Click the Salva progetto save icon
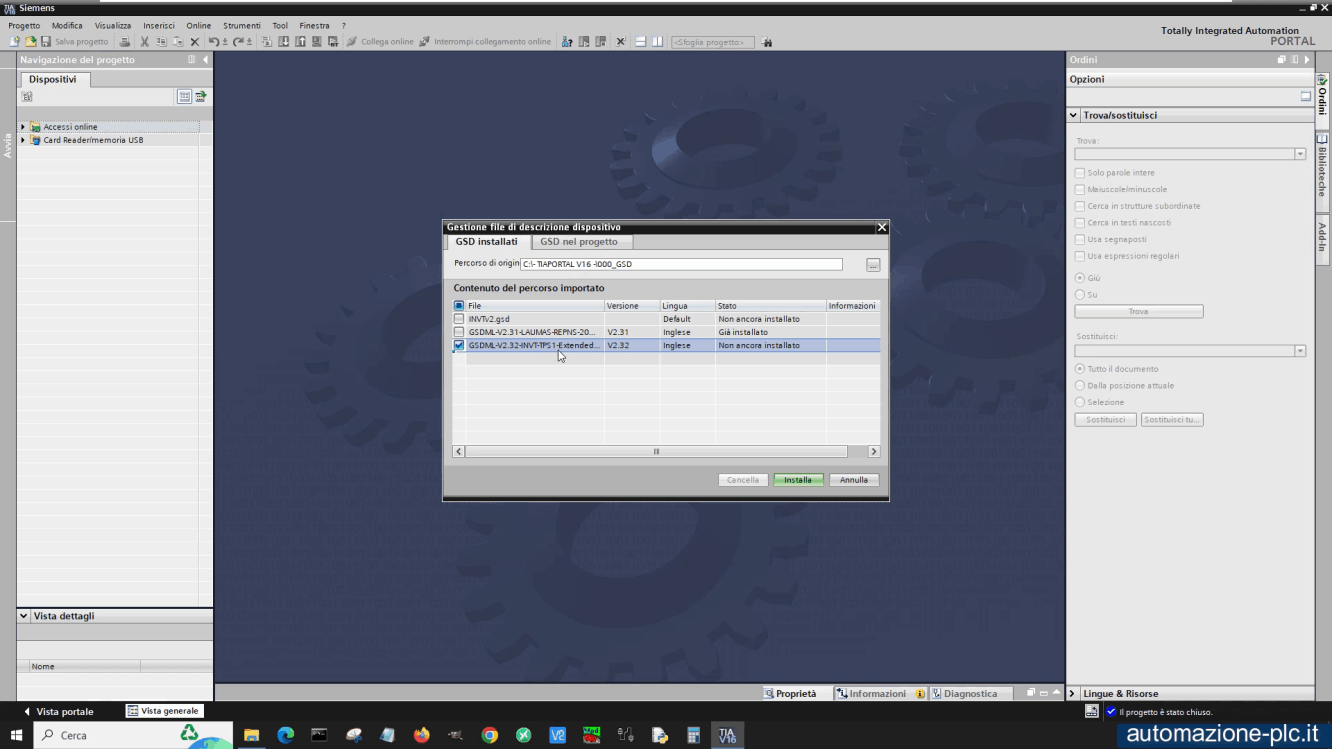Viewport: 1332px width, 749px height. (46, 42)
